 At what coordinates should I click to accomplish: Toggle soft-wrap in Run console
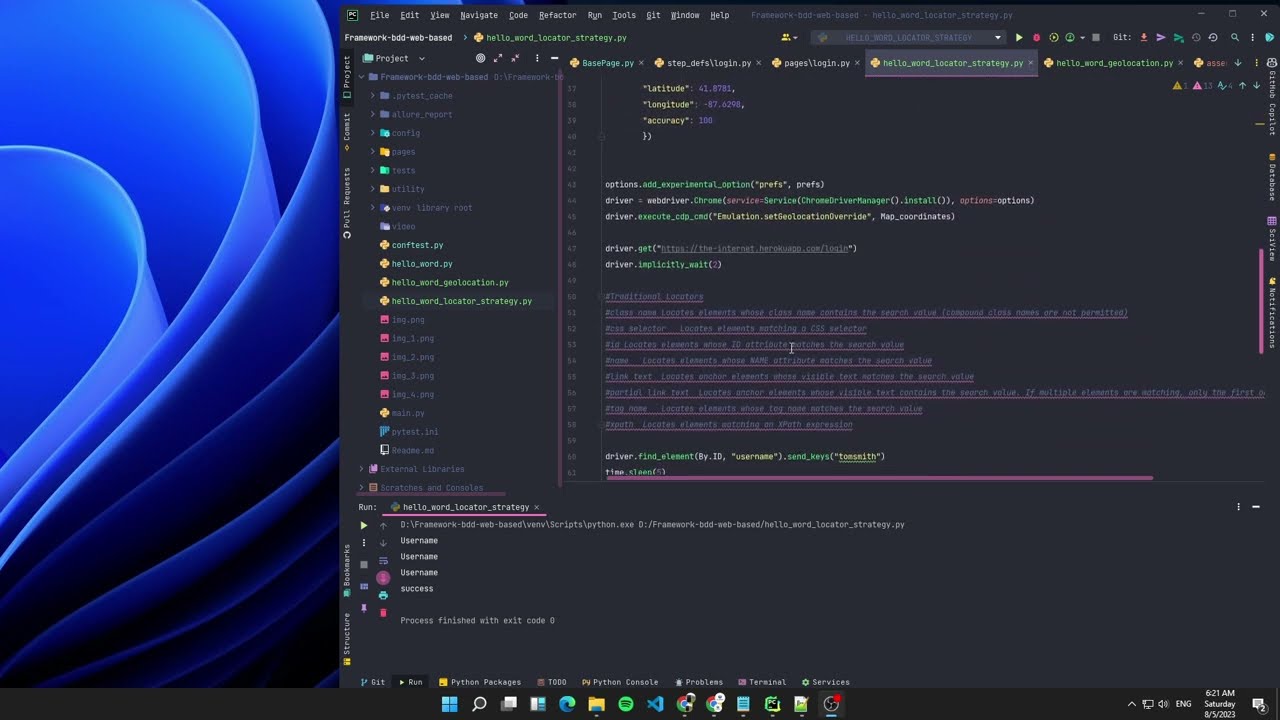[x=383, y=561]
